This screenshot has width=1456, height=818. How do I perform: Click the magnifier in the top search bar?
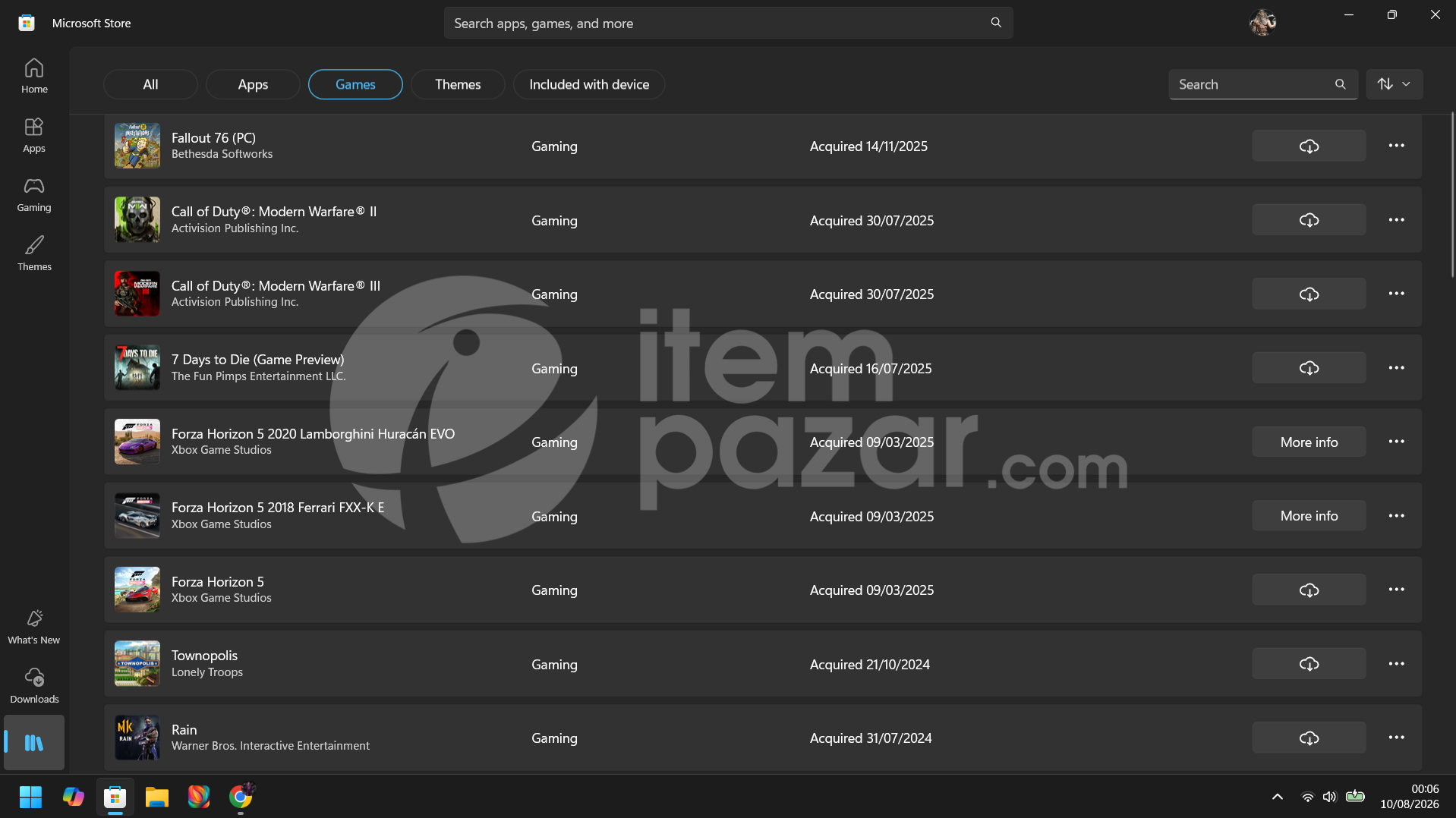click(x=996, y=23)
